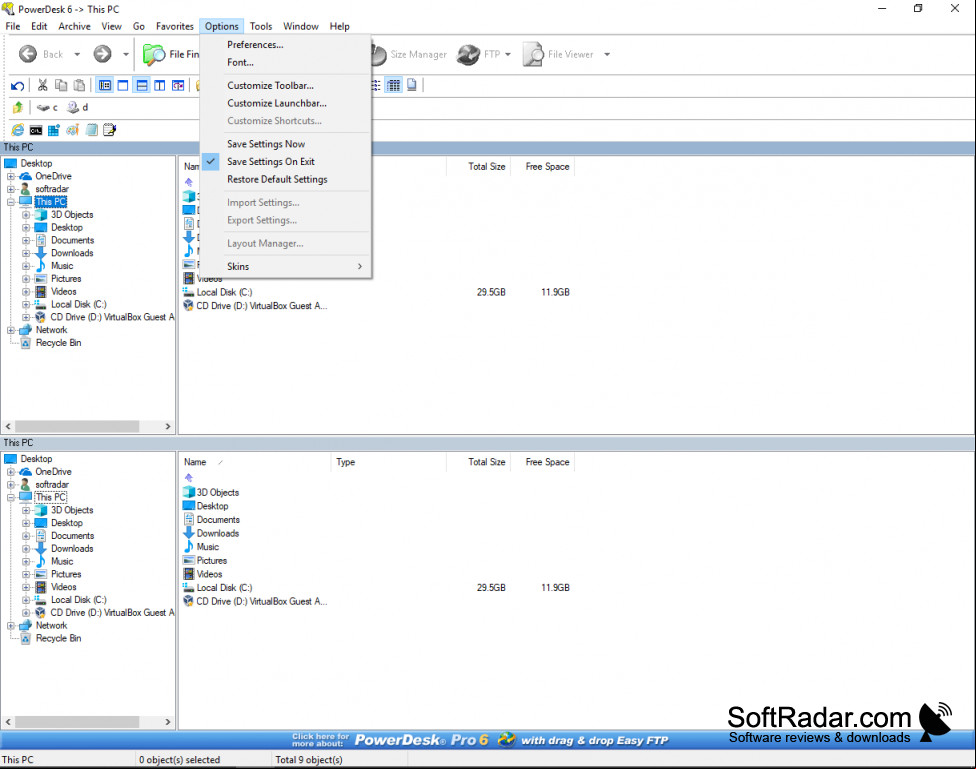Expand OneDrive in the upper folder tree

[x=11, y=176]
